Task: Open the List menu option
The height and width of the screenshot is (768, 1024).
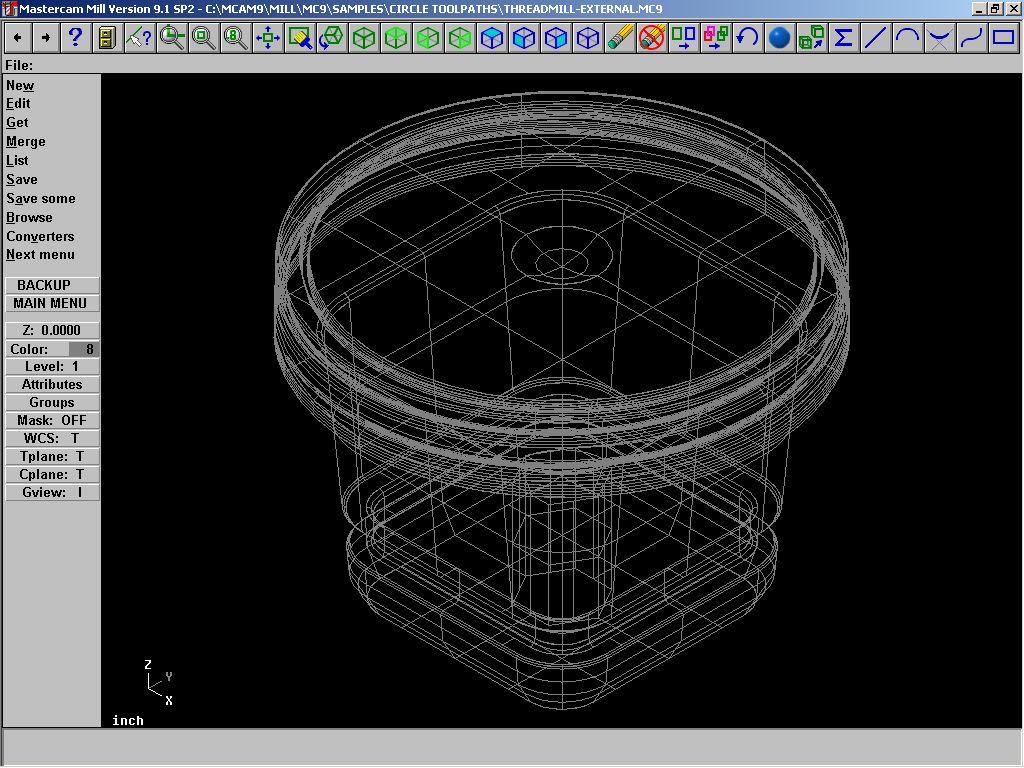Action: pyautogui.click(x=18, y=161)
